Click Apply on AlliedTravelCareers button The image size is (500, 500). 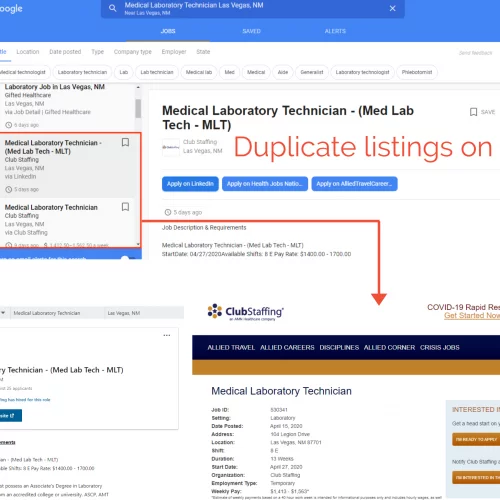[354, 184]
